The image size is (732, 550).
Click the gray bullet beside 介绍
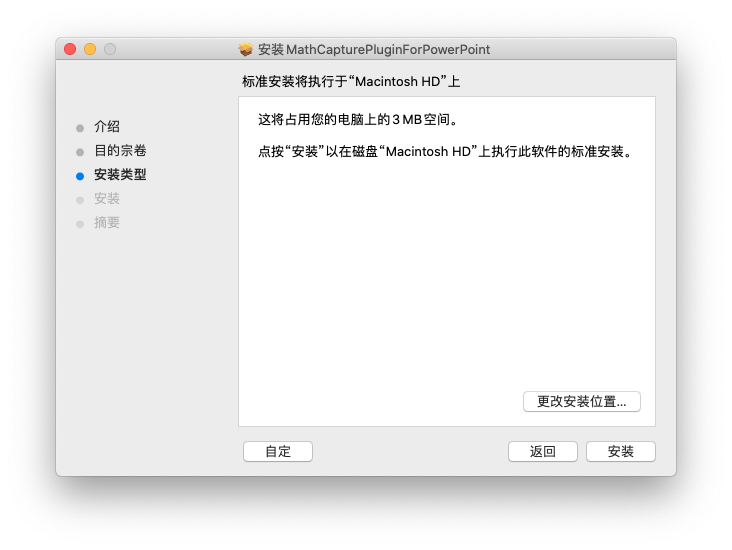(x=80, y=128)
